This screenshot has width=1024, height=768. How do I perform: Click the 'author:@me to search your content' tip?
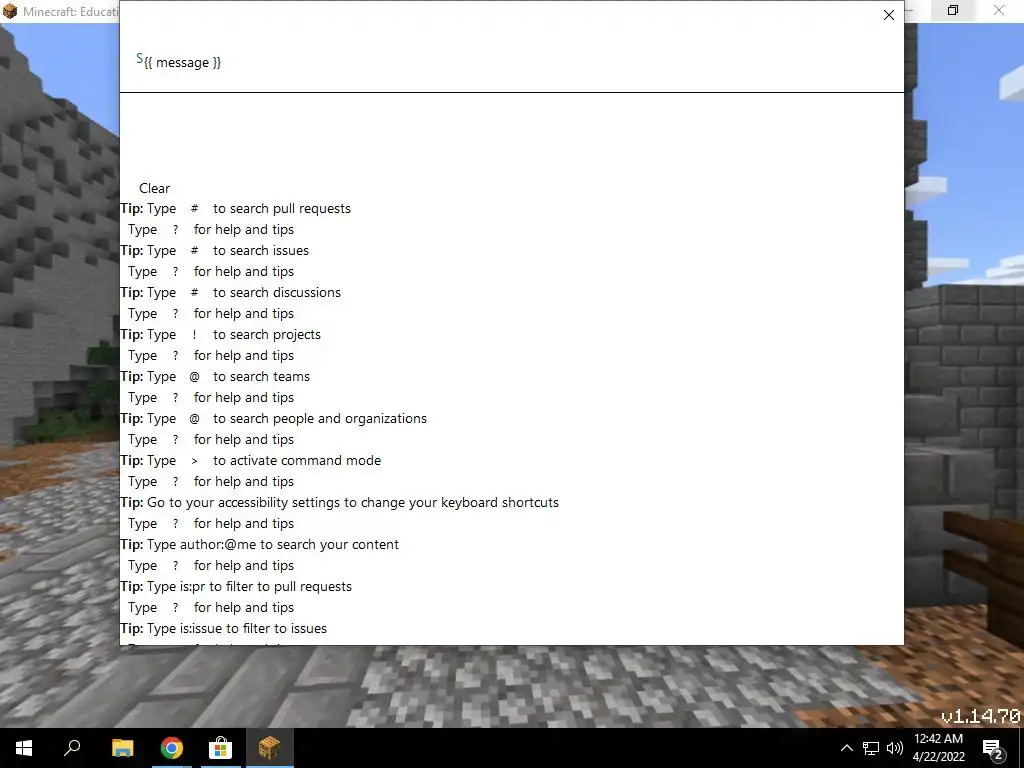click(259, 544)
